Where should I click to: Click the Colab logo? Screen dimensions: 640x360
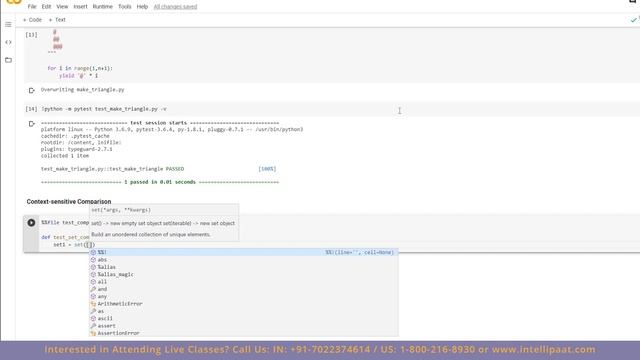(x=13, y=2)
